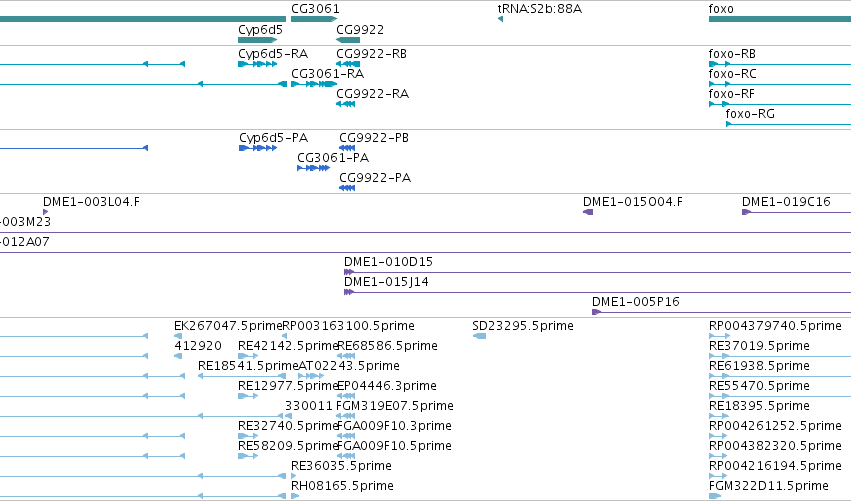
Task: Select the DME1-019C16 feature label
Action: pyautogui.click(x=786, y=202)
